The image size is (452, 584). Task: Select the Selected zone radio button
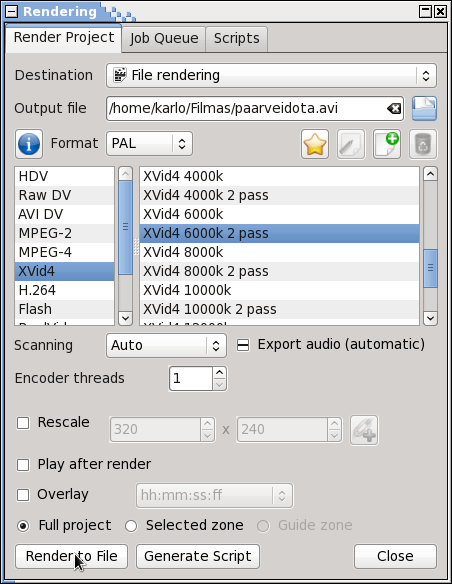[131, 526]
